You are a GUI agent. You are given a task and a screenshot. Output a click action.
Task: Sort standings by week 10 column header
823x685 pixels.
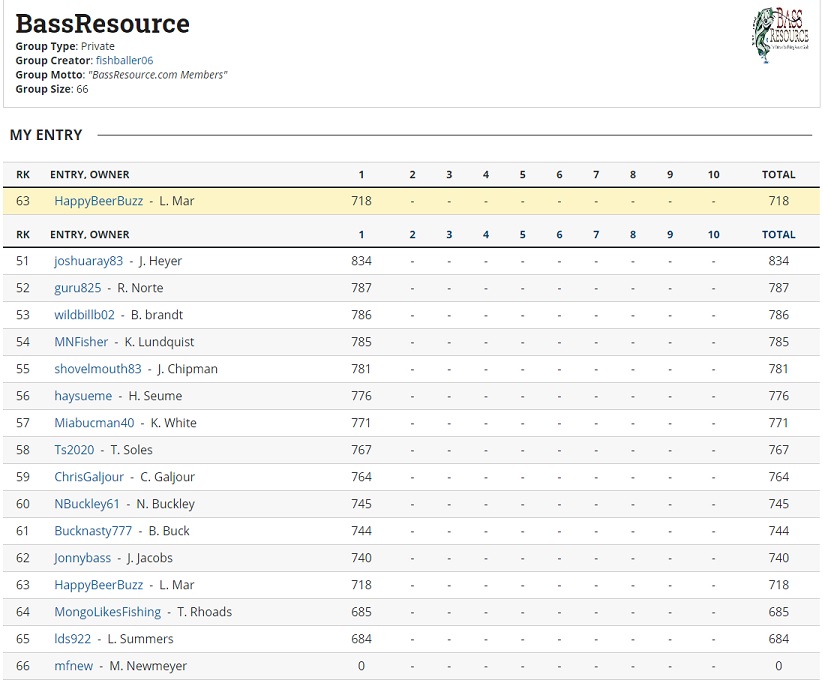click(x=713, y=235)
